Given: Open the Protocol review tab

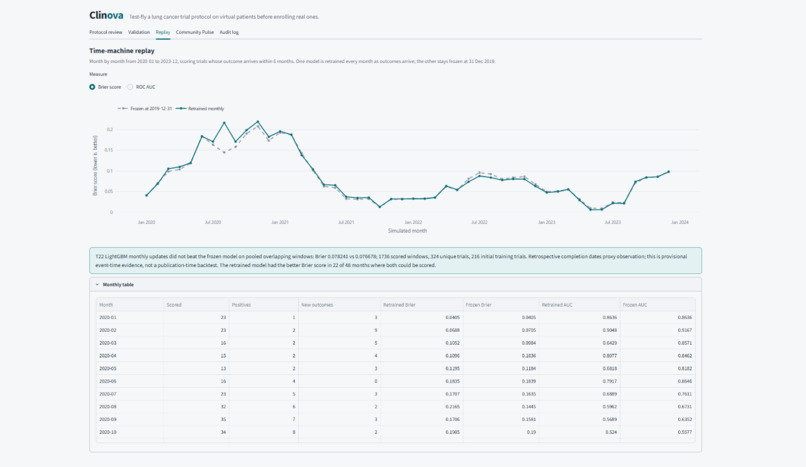Looking at the screenshot, I should coord(105,32).
